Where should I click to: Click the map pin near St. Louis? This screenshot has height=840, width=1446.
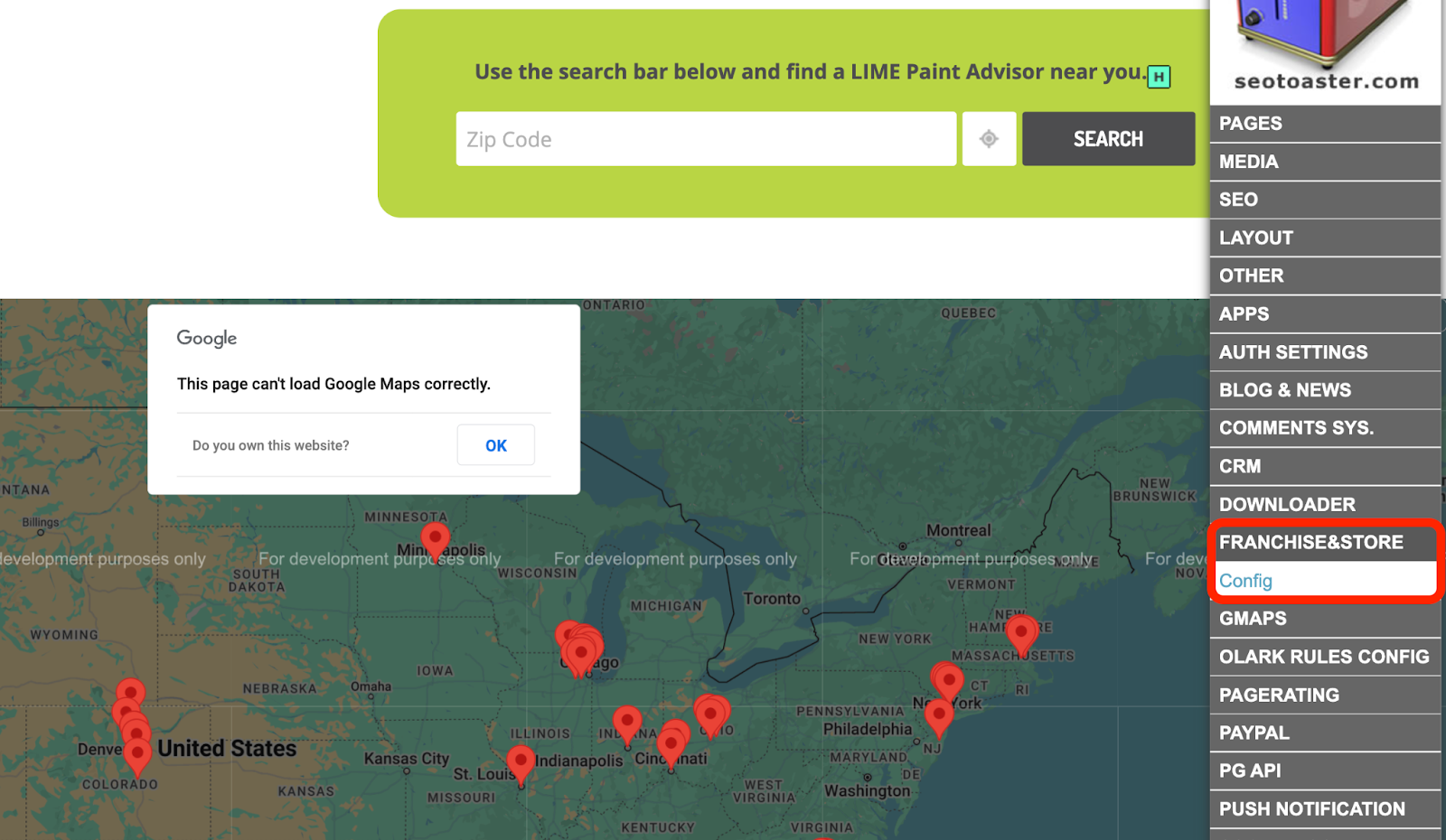(521, 764)
